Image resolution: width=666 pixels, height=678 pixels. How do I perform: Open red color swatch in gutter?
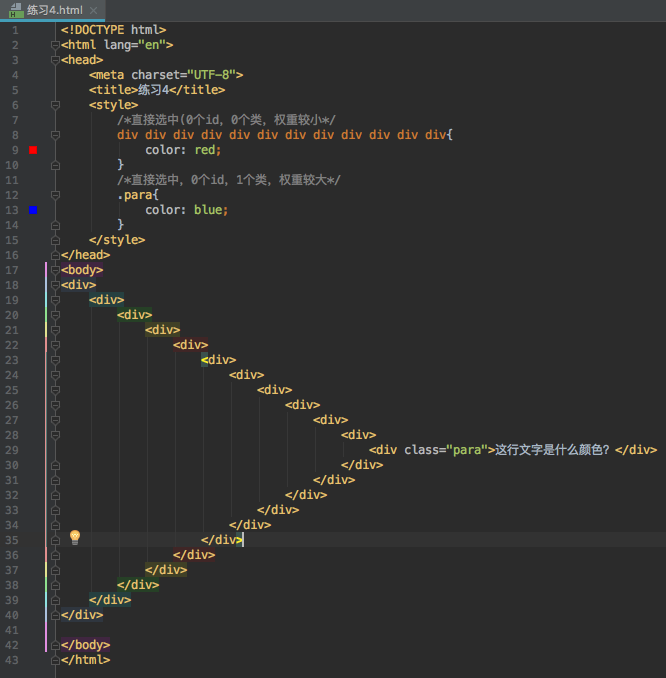[33, 150]
